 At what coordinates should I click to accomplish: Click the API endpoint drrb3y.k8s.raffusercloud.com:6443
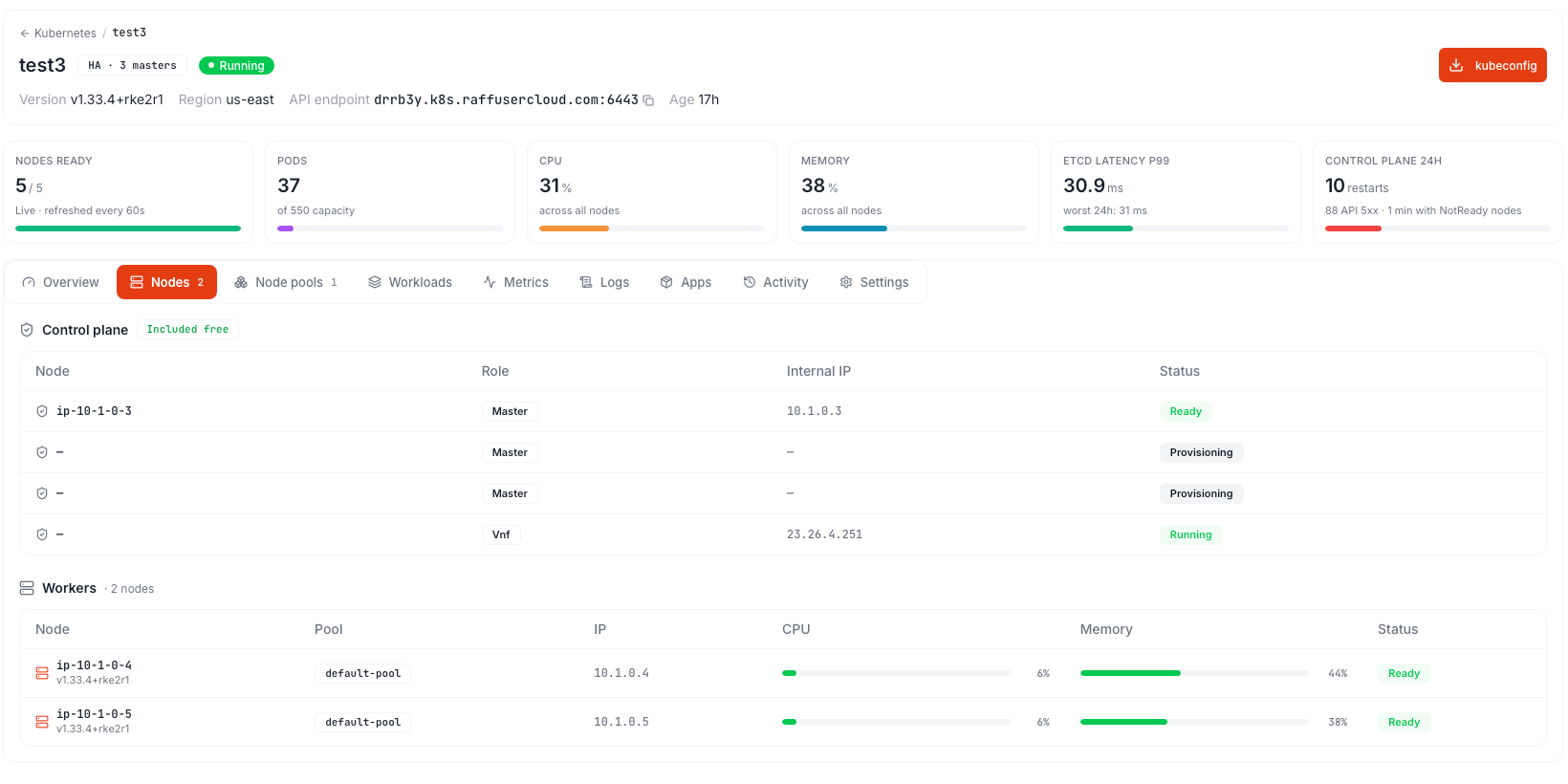coord(506,99)
